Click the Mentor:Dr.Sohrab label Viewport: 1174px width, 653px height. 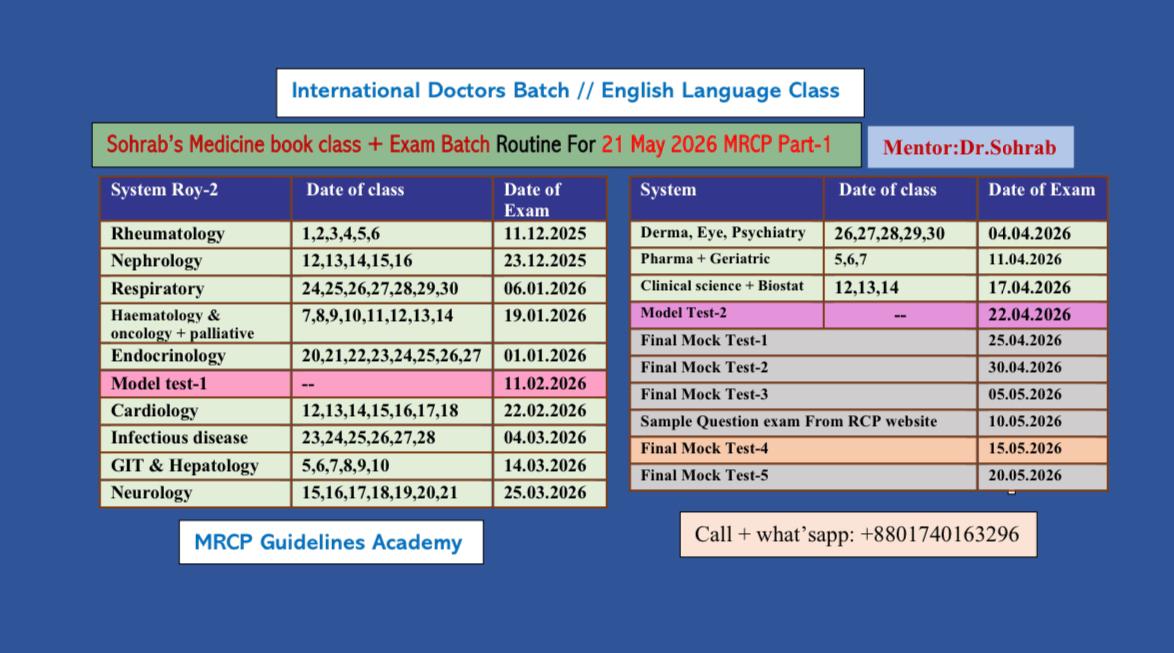[969, 147]
